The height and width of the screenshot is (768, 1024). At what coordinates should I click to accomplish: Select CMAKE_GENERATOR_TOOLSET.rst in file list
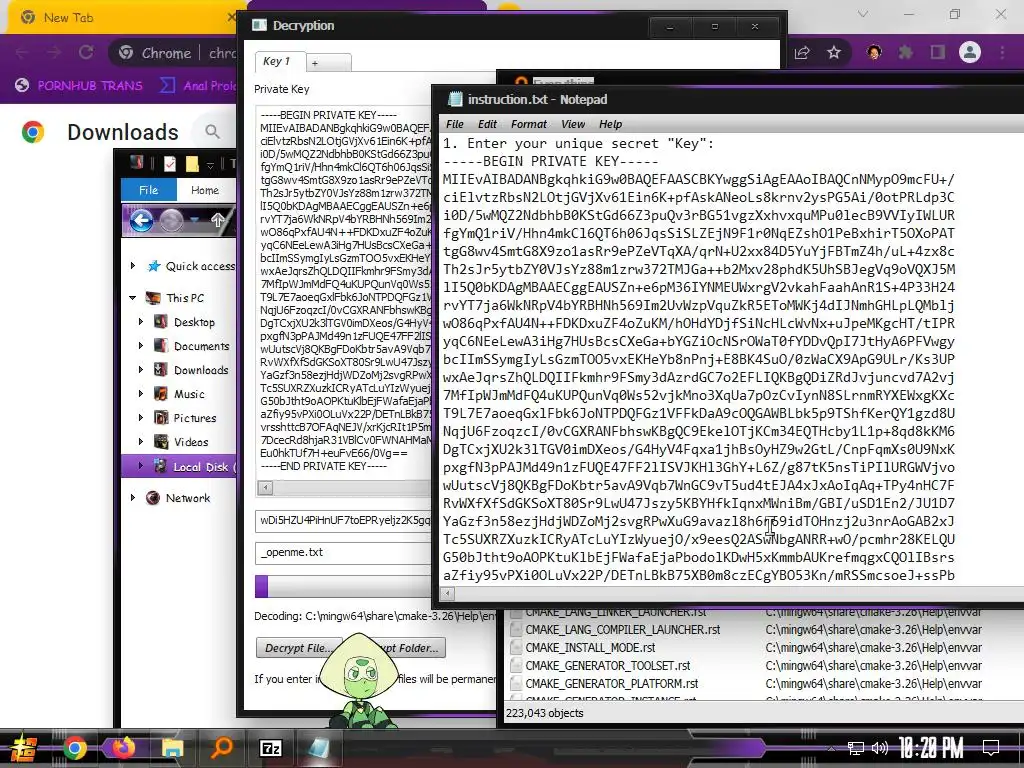click(608, 665)
